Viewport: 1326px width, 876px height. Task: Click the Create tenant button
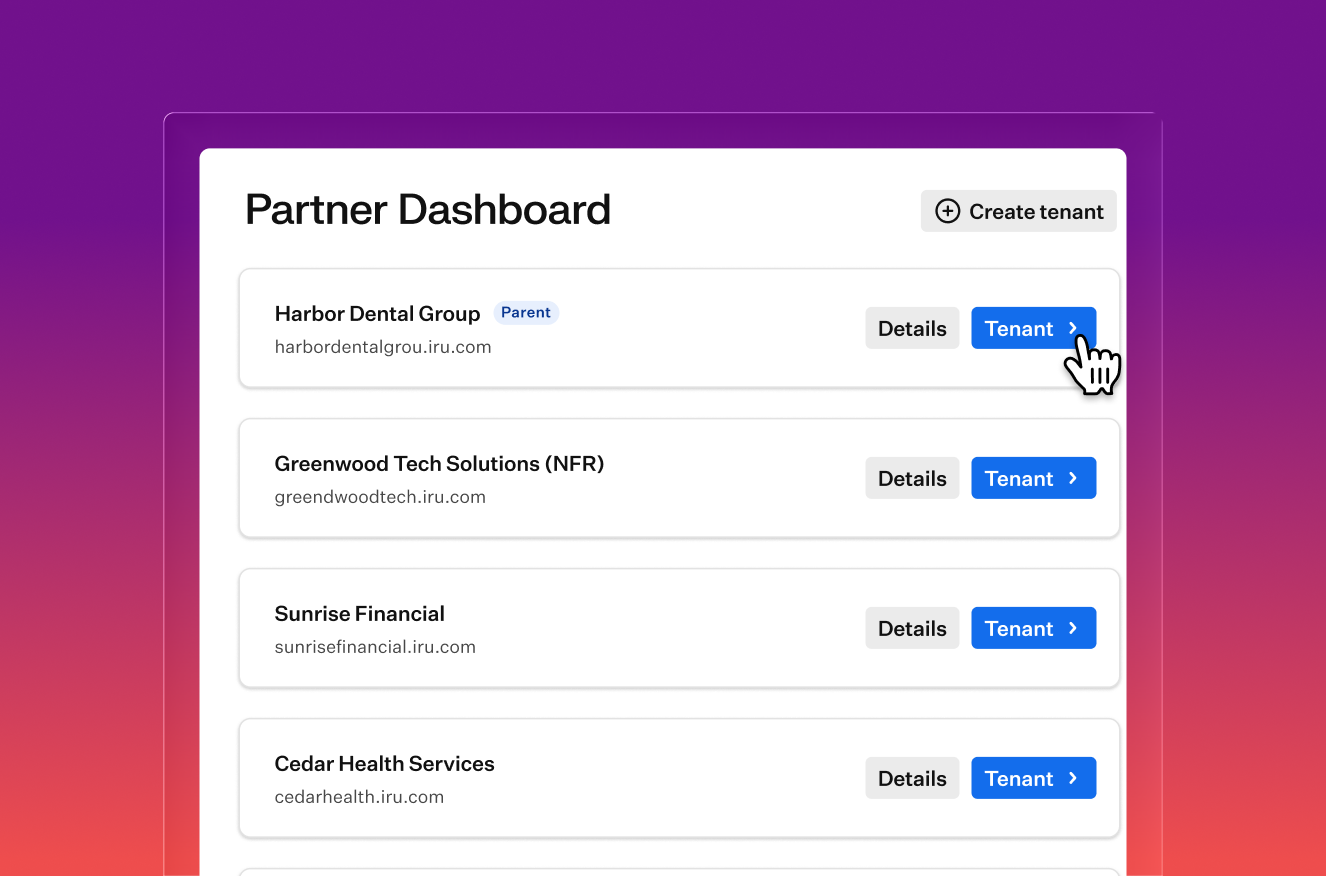[1018, 211]
